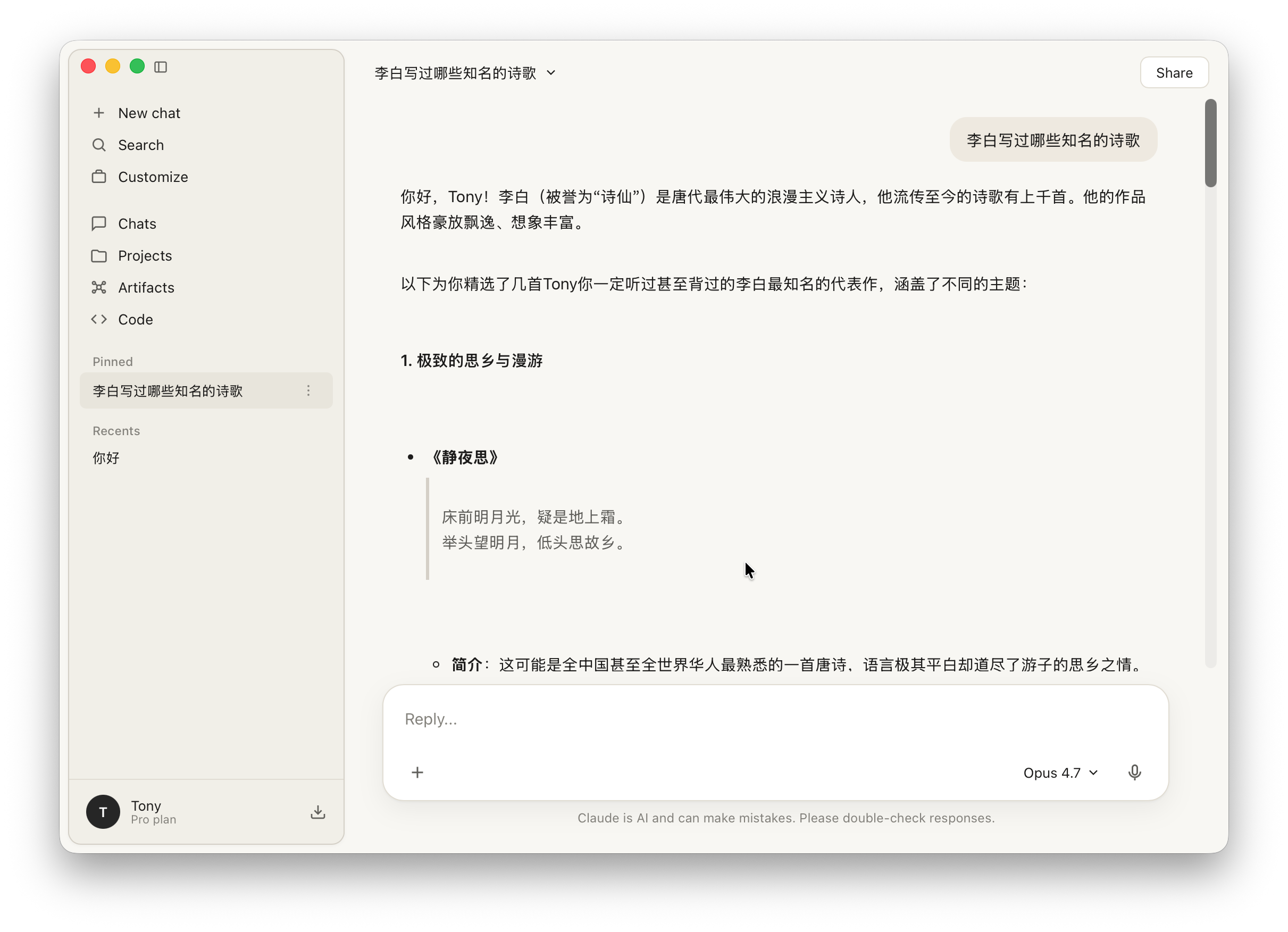Expand the chat title dropdown chevron
This screenshot has height=932, width=1288.
(x=551, y=73)
